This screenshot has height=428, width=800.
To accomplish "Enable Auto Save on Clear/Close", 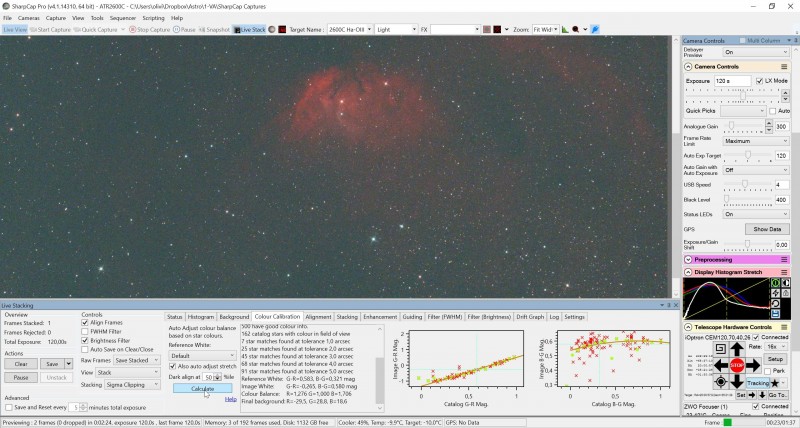I will point(85,349).
